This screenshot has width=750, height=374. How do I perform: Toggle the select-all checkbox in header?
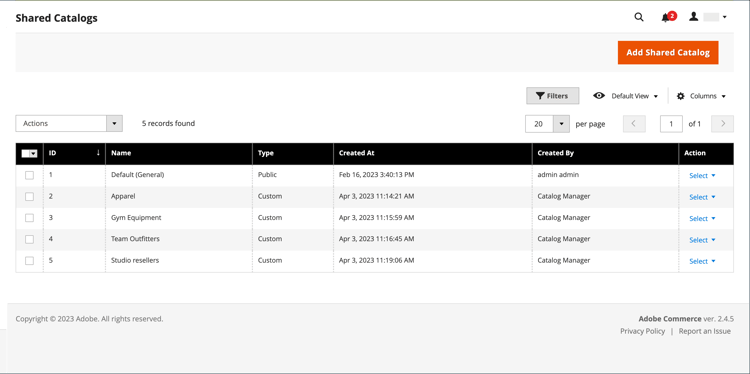[x=26, y=154]
